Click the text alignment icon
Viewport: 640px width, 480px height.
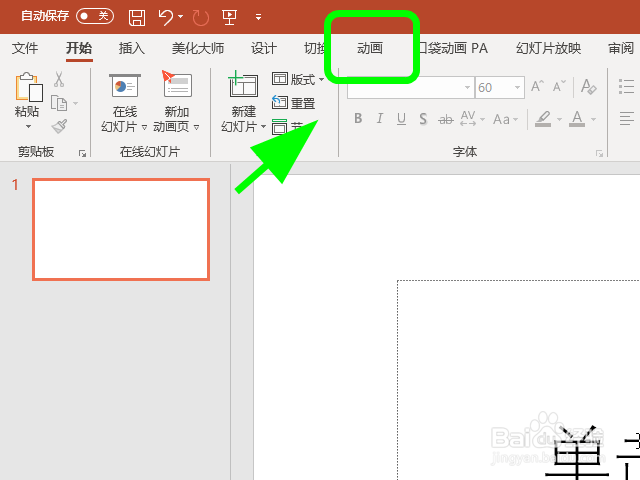pyautogui.click(x=626, y=119)
